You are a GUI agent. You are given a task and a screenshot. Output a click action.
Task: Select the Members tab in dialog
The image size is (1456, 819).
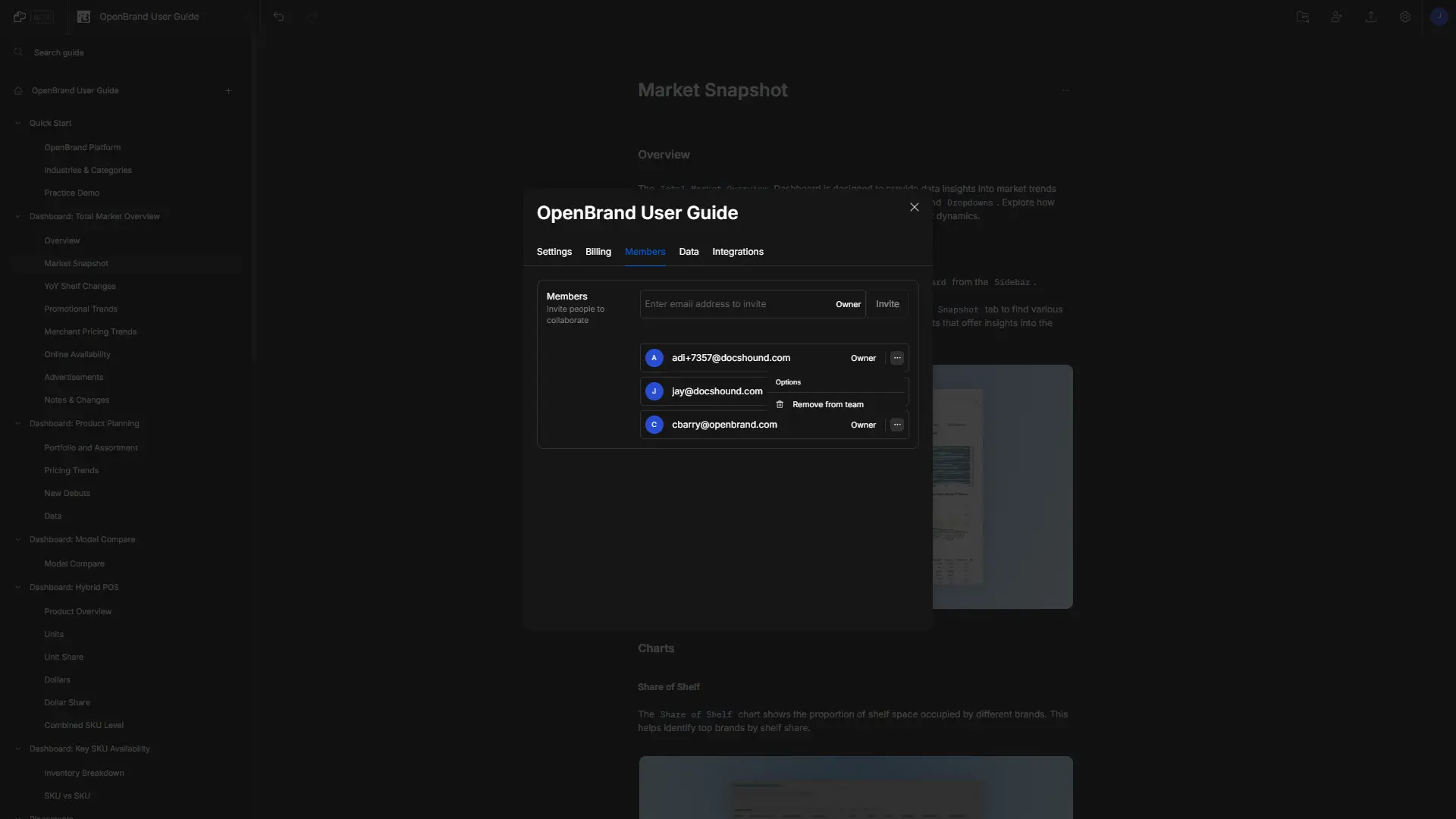(645, 252)
